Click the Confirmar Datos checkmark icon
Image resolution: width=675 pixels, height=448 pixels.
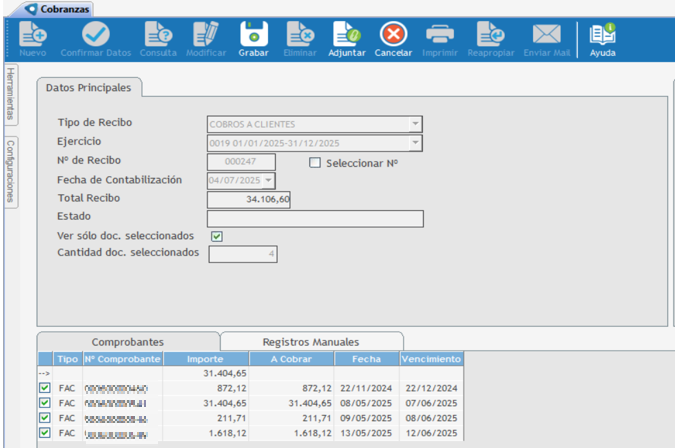coord(96,35)
